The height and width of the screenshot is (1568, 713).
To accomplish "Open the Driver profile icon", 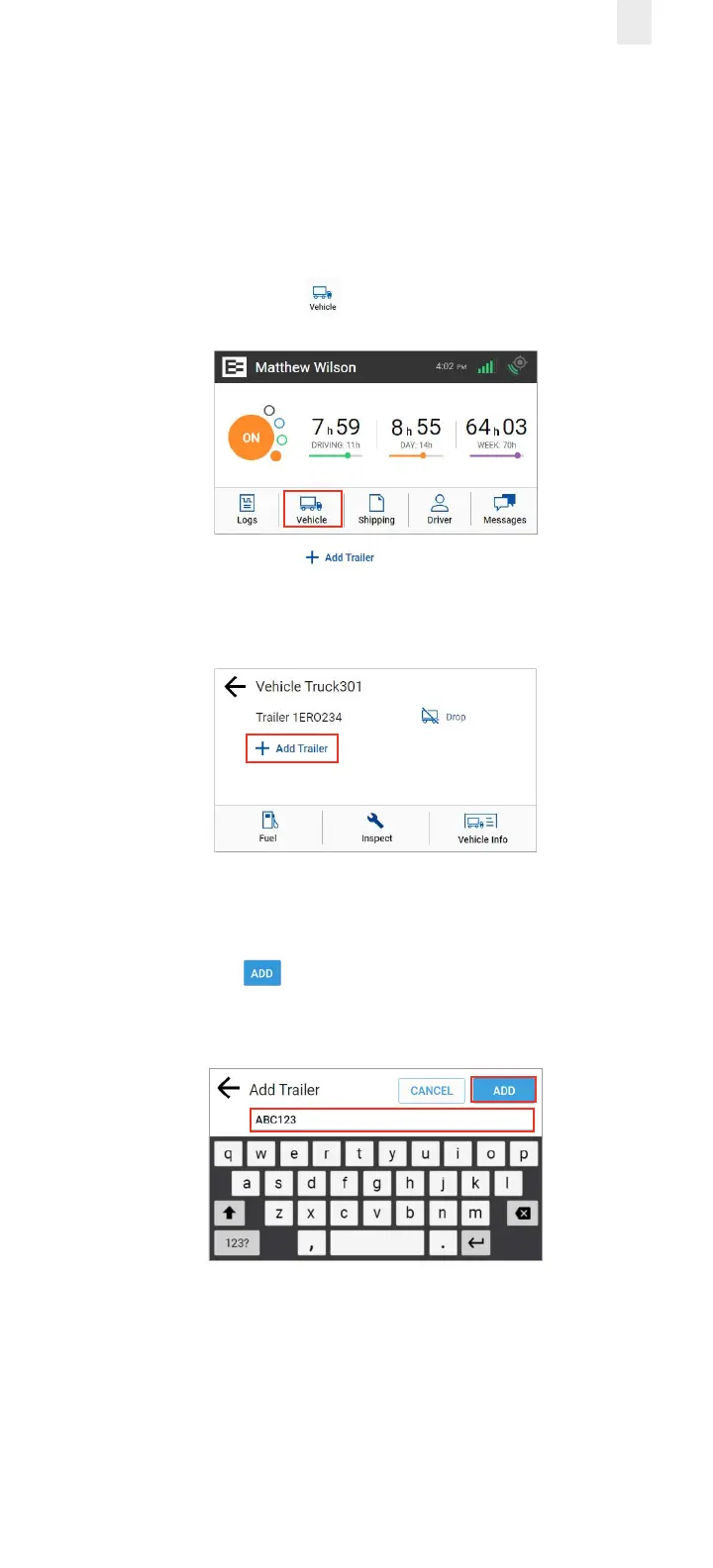I will point(440,510).
